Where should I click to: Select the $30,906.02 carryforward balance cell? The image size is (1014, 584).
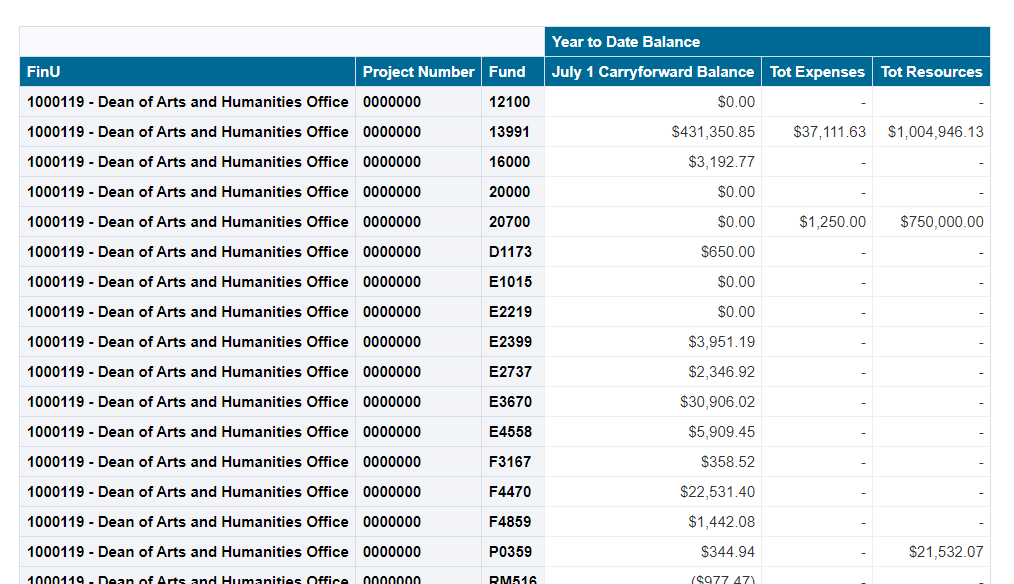[717, 402]
